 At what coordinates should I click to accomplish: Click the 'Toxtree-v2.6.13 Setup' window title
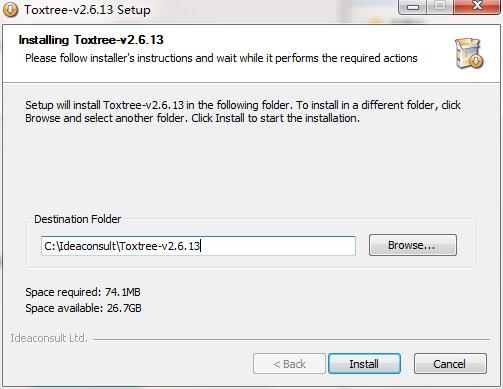click(x=87, y=10)
